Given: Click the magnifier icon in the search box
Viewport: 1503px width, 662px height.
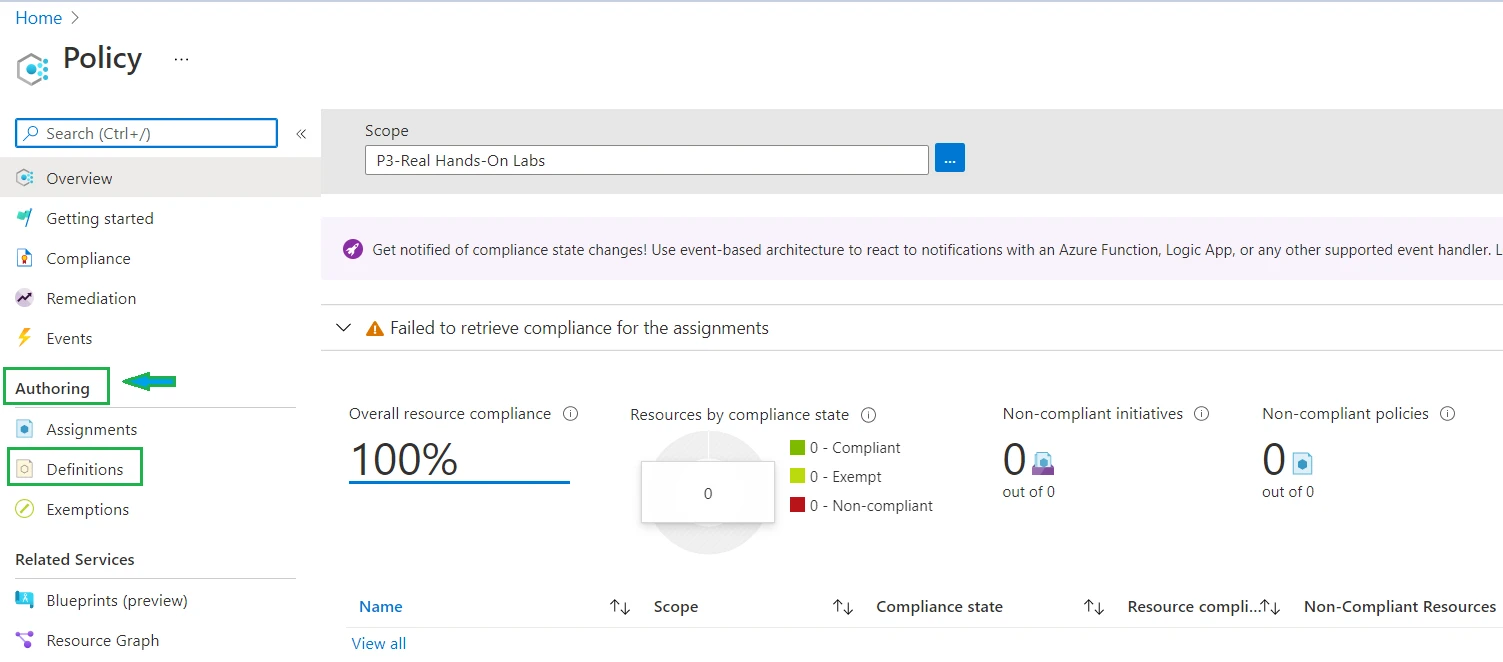Looking at the screenshot, I should (31, 132).
